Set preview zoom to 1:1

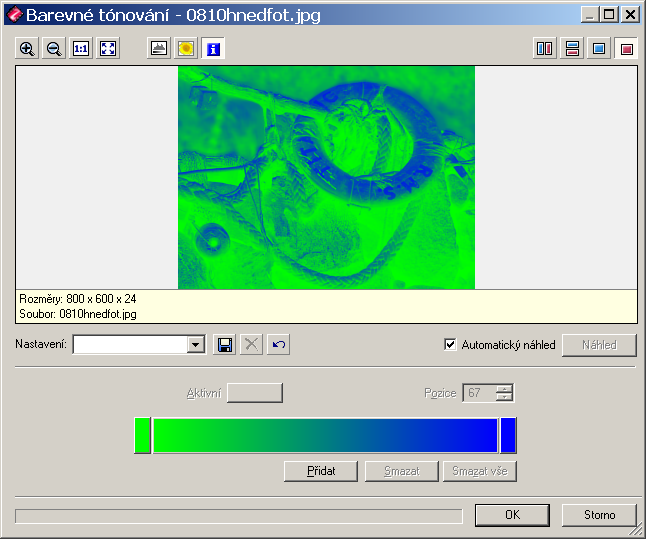point(81,48)
